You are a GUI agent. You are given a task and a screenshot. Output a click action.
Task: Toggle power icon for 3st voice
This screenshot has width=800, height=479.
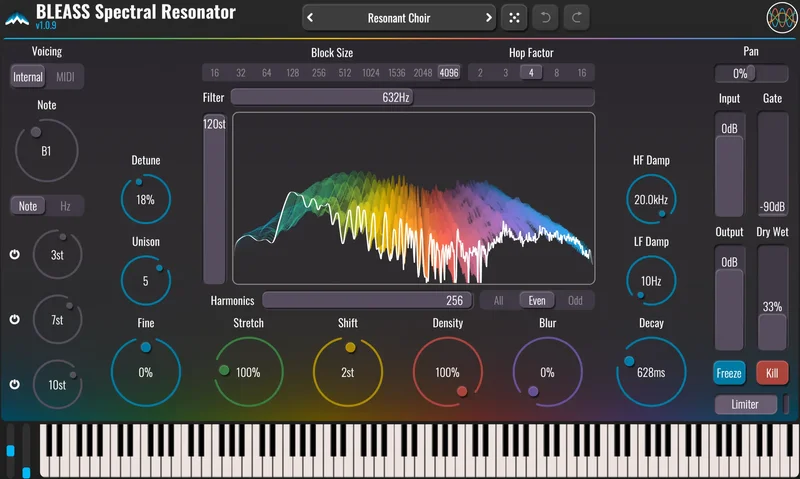pos(15,254)
